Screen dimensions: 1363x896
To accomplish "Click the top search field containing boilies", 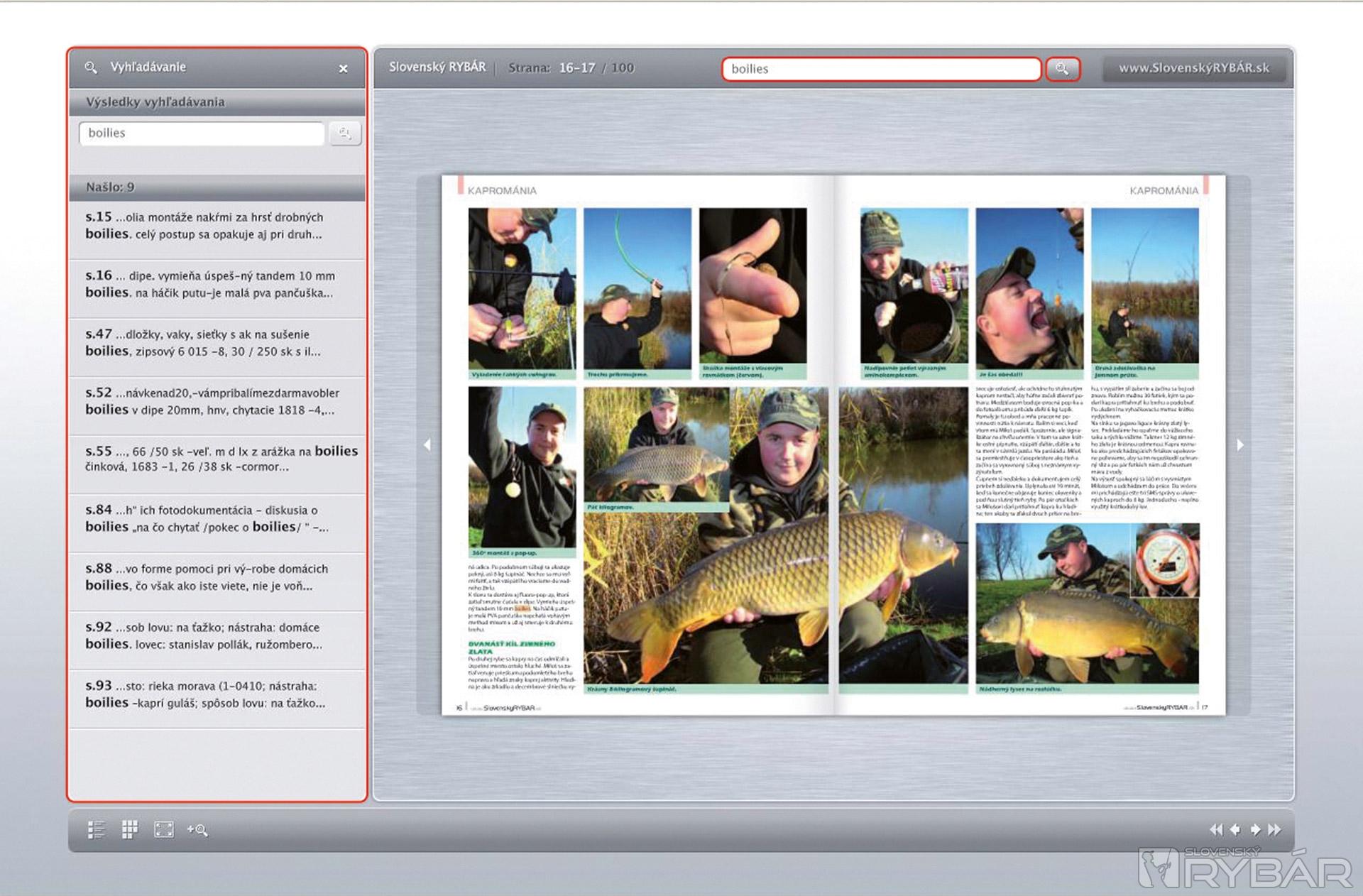I will click(x=880, y=69).
